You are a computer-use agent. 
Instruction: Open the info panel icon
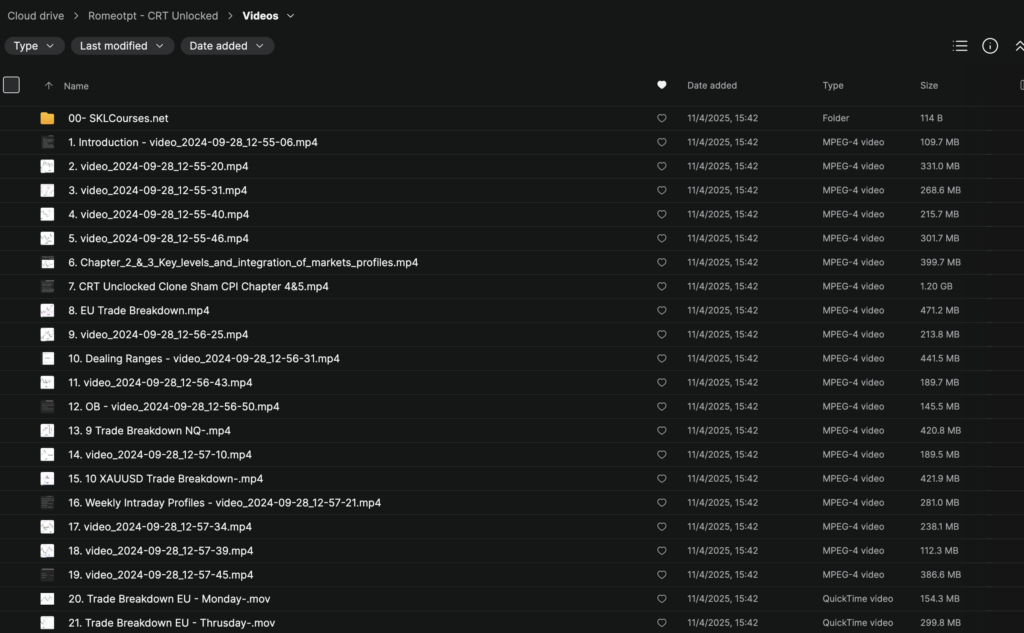990,46
